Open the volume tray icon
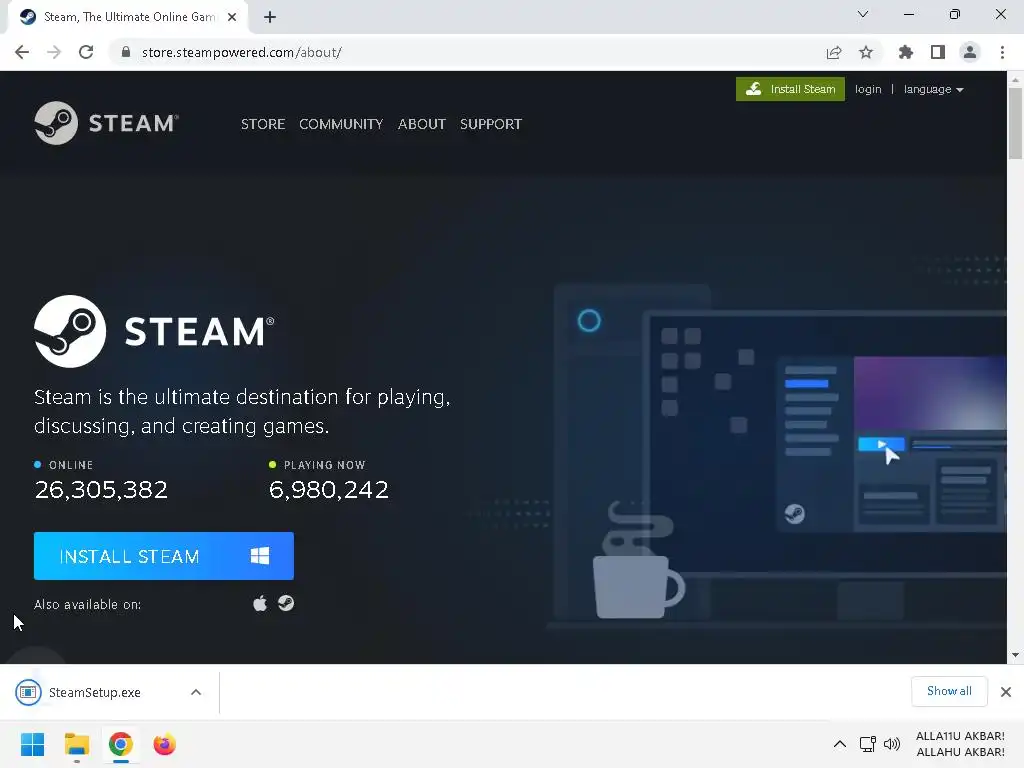 891,744
